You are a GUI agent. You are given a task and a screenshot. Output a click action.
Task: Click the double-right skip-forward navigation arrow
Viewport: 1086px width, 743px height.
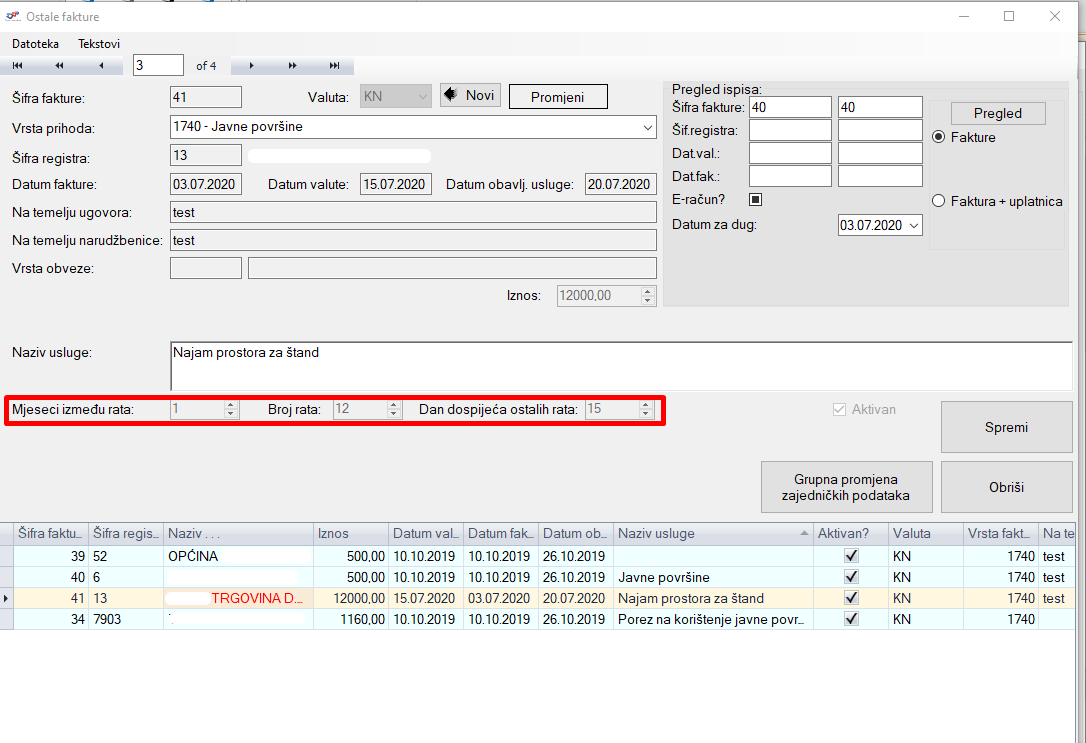pyautogui.click(x=293, y=66)
